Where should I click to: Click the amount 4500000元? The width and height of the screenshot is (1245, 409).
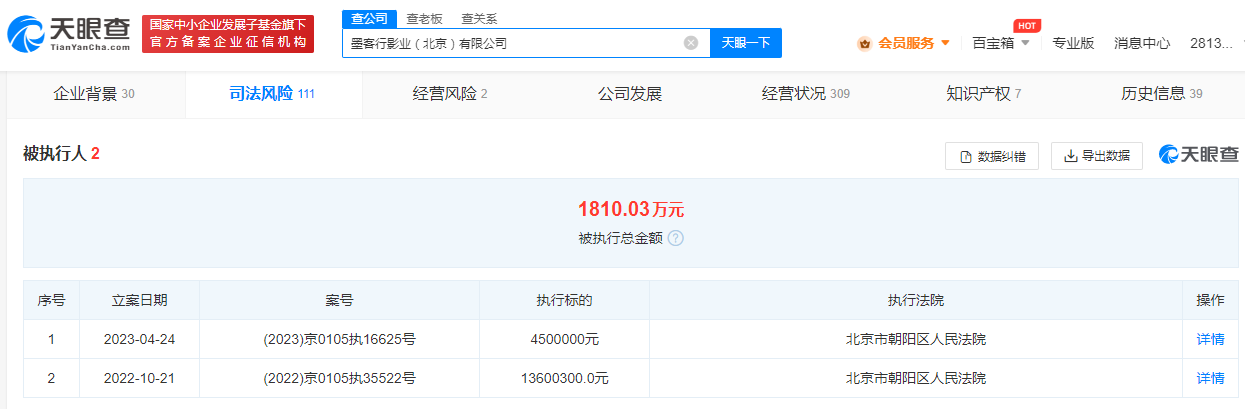pos(565,339)
